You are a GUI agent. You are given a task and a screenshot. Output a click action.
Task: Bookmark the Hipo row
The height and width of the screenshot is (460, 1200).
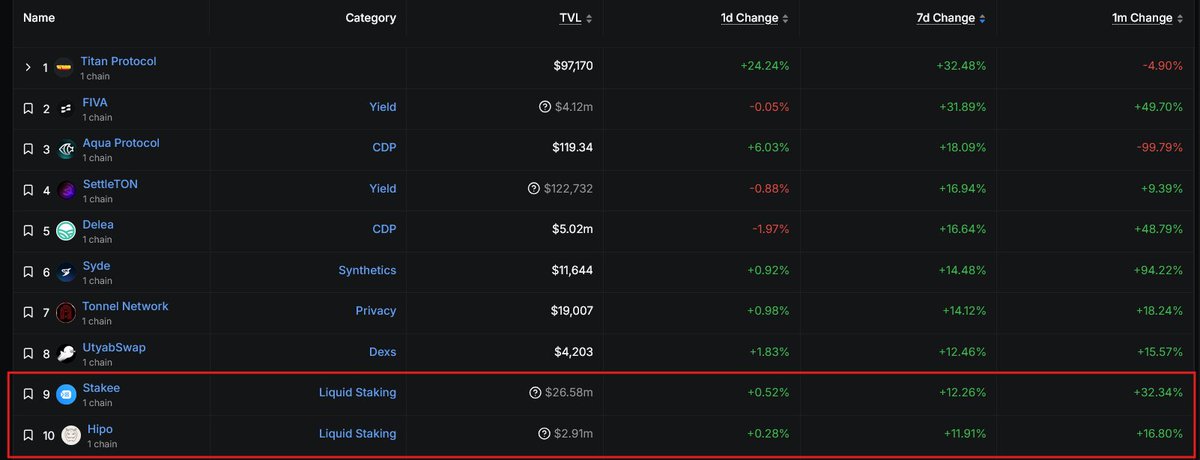point(28,435)
